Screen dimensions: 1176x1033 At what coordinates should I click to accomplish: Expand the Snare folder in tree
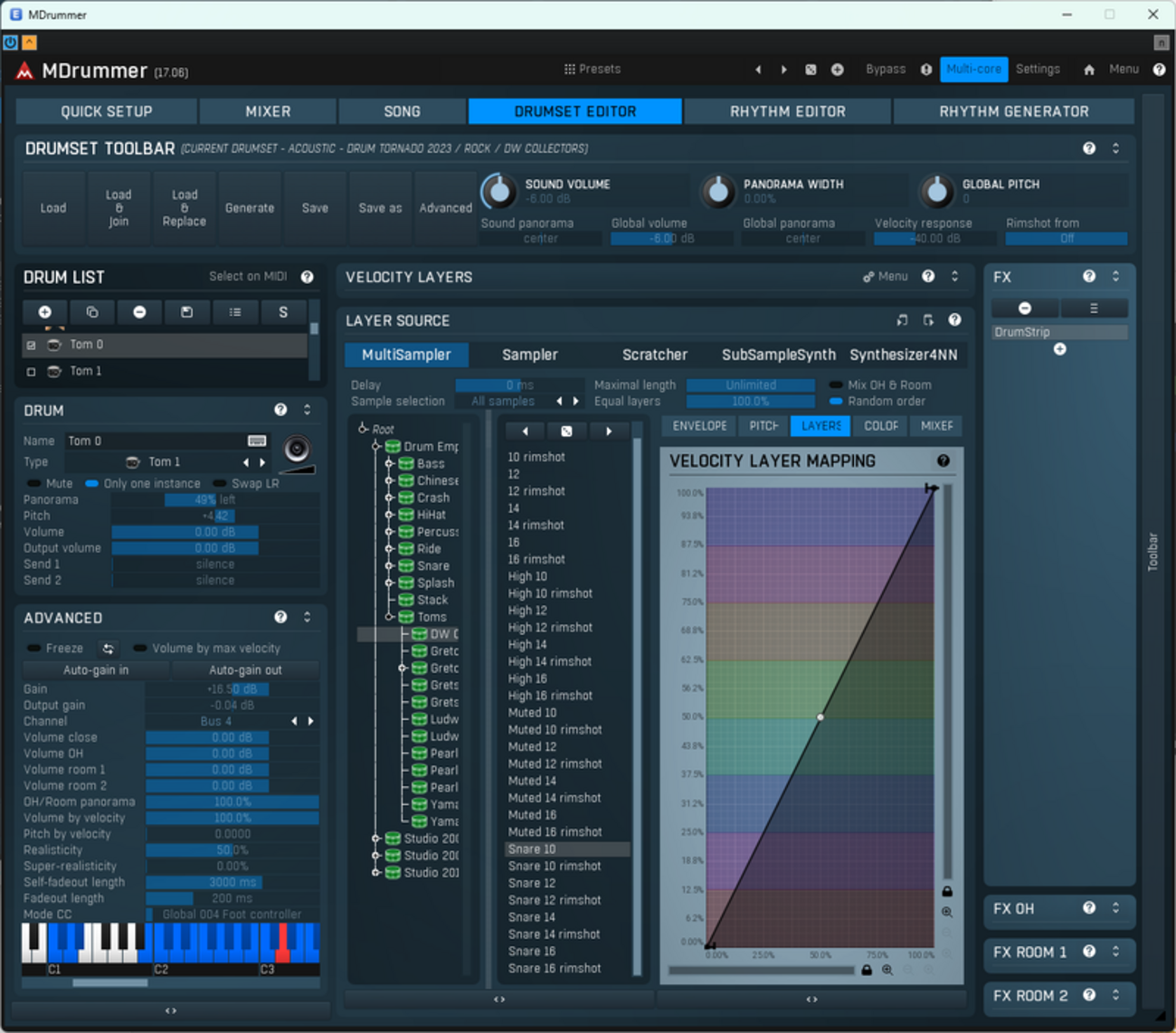click(389, 566)
